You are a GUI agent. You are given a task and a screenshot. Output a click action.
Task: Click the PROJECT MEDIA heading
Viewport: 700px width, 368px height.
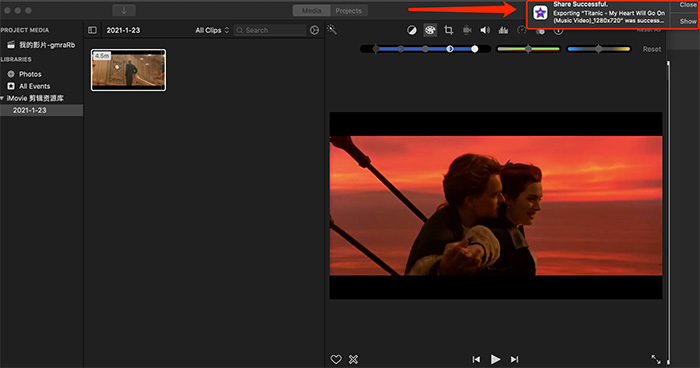click(x=25, y=30)
